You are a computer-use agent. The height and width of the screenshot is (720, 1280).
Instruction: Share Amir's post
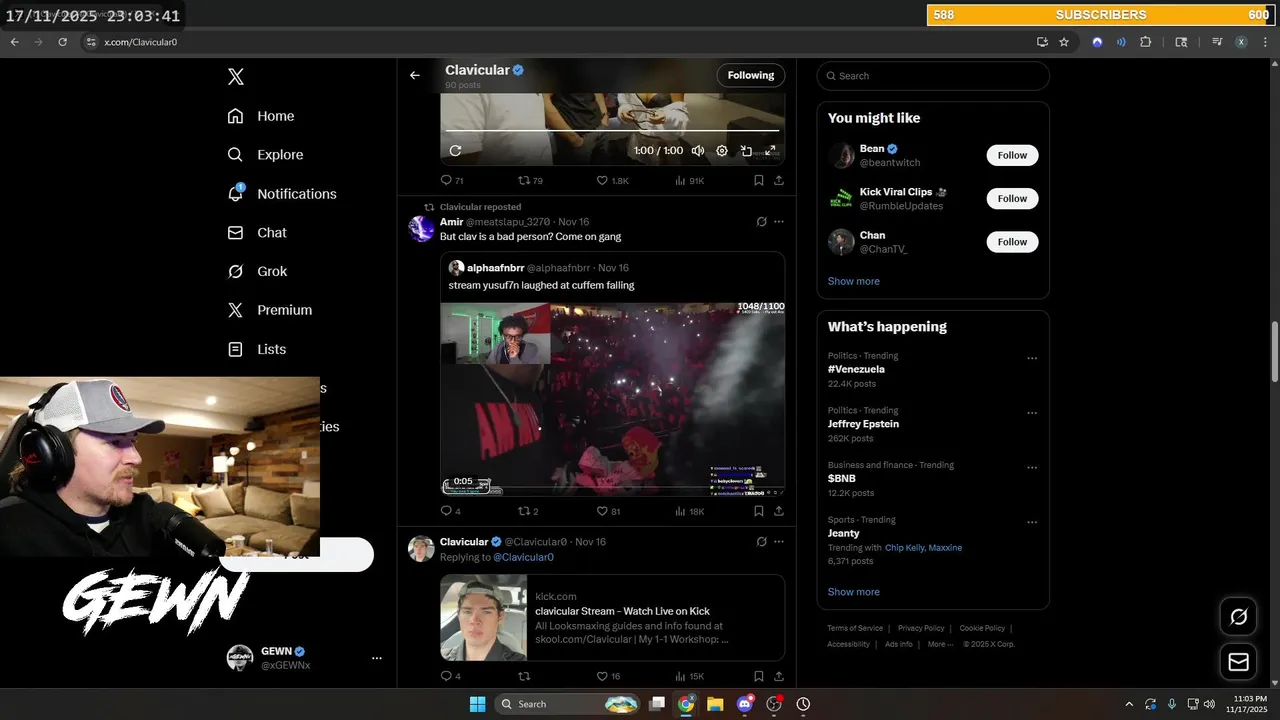click(778, 511)
